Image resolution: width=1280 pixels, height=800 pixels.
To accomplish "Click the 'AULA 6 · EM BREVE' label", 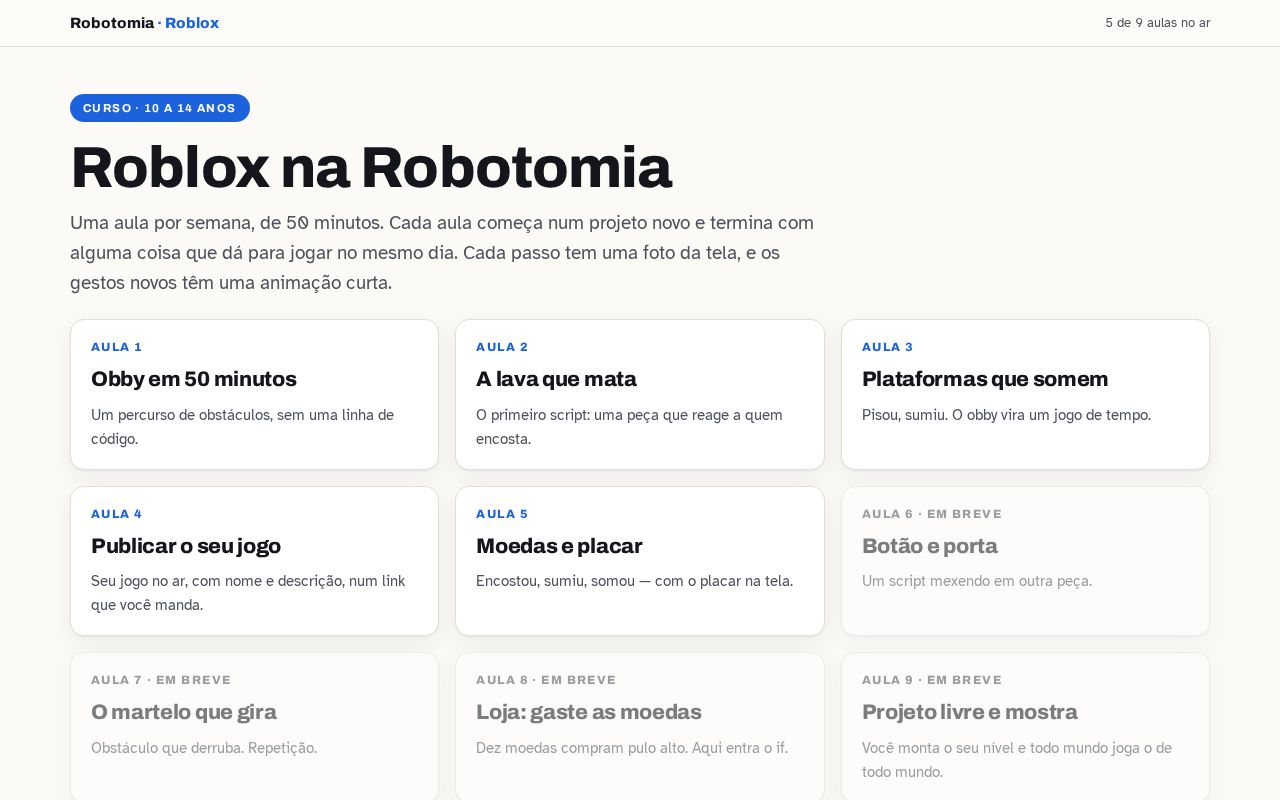I will click(932, 514).
